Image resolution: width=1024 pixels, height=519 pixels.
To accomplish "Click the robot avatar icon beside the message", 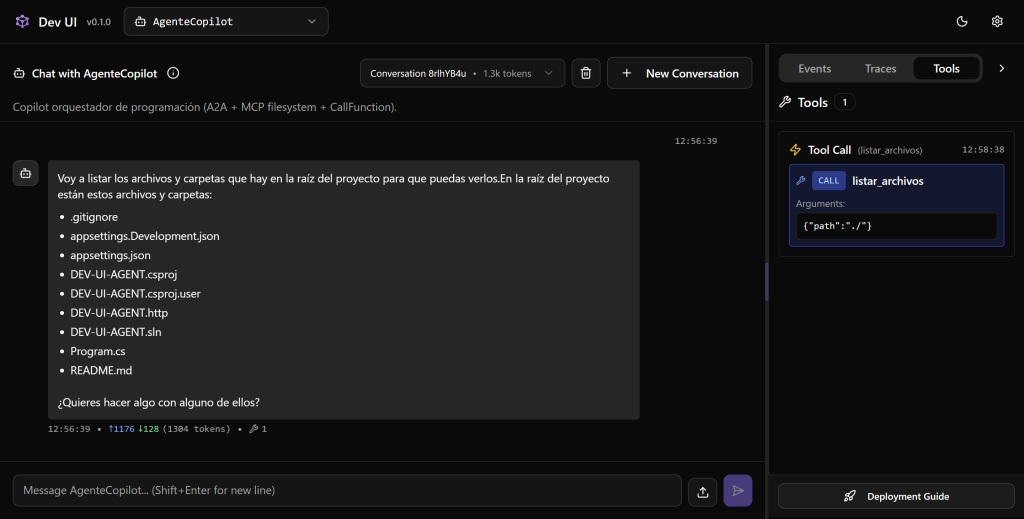I will [x=25, y=173].
